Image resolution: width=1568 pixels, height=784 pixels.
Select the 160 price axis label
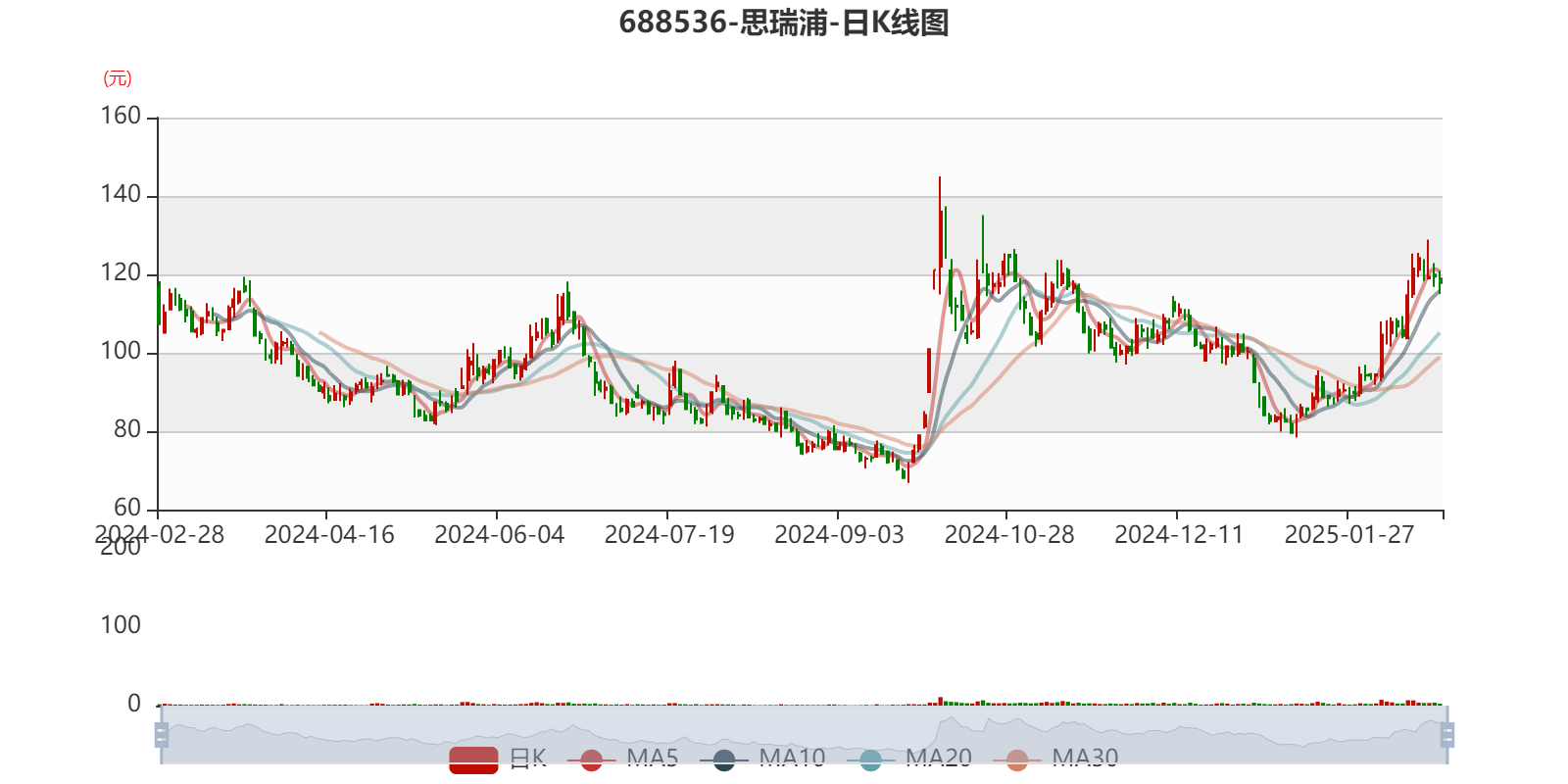pos(121,116)
